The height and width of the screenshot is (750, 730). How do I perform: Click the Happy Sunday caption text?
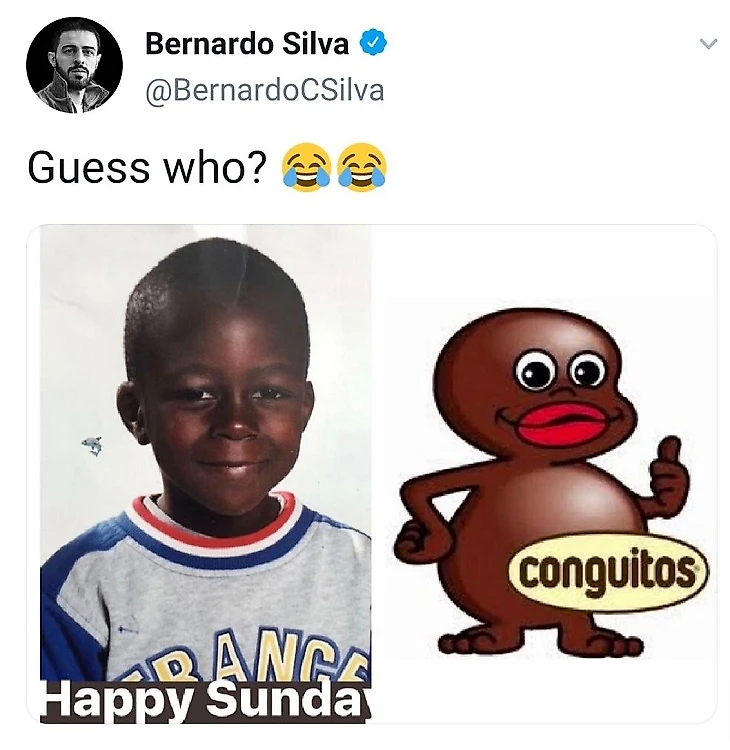tap(206, 701)
